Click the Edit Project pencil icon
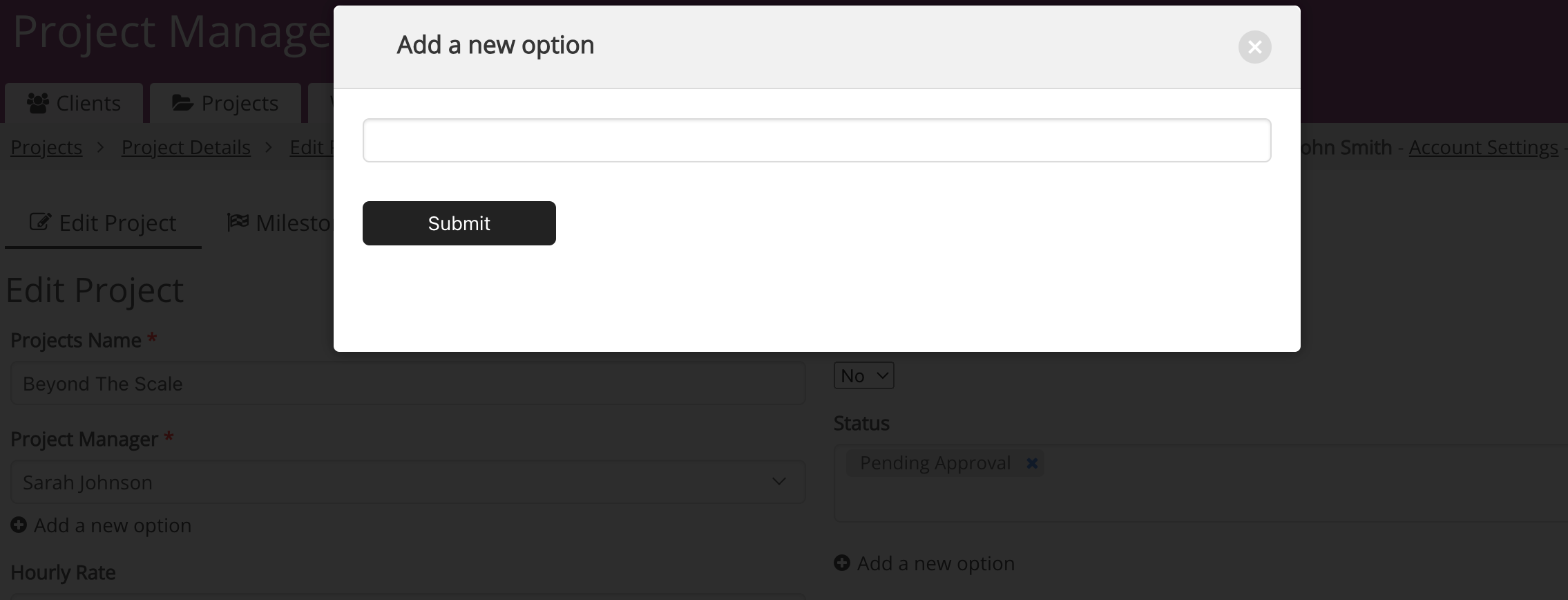Screen dimensions: 1568x600 click(x=40, y=222)
